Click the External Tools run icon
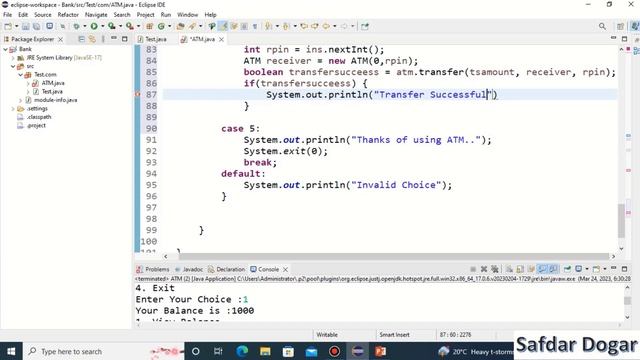 (x=129, y=26)
